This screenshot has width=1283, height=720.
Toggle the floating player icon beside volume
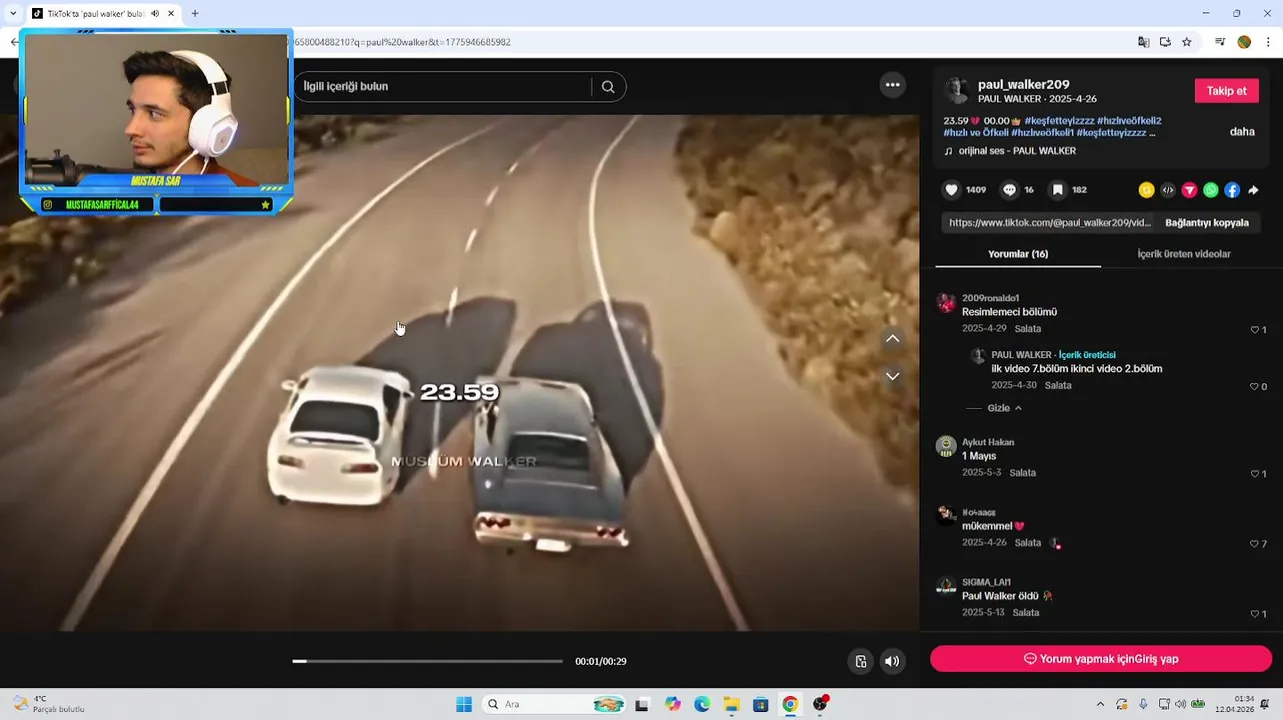pos(861,661)
